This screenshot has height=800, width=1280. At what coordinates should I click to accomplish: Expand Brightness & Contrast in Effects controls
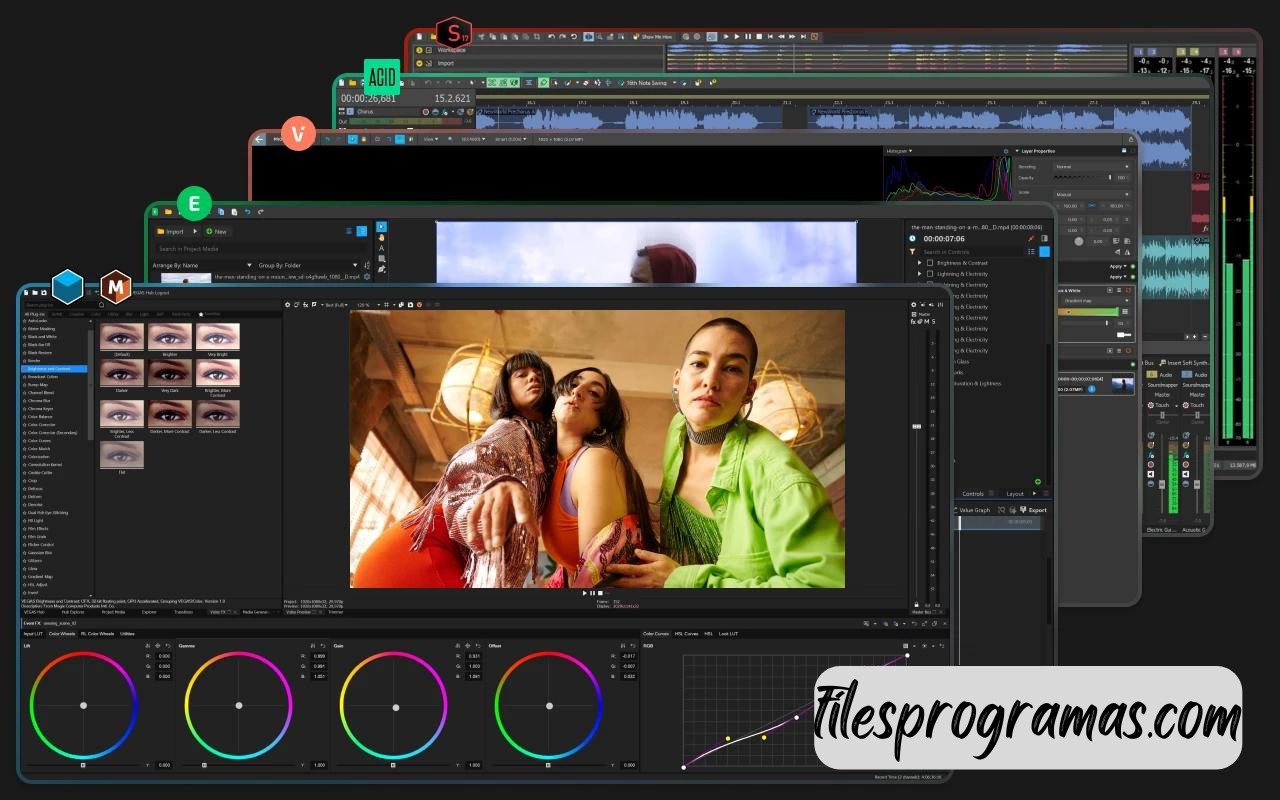(919, 263)
